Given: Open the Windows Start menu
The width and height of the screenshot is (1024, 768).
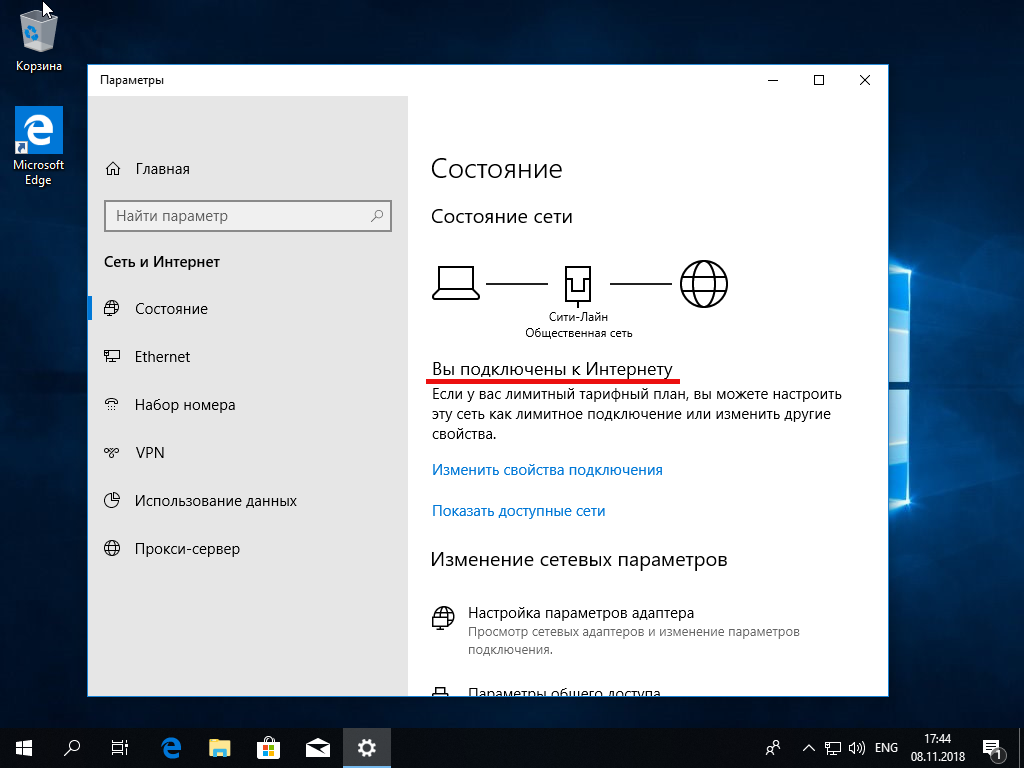Looking at the screenshot, I should click(x=24, y=748).
